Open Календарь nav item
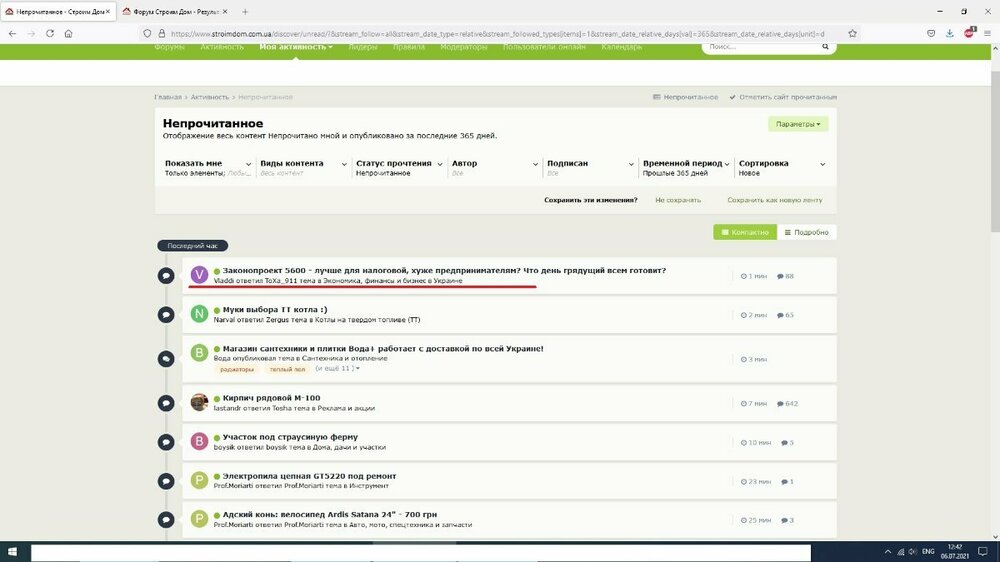1000x562 pixels. pyautogui.click(x=622, y=47)
